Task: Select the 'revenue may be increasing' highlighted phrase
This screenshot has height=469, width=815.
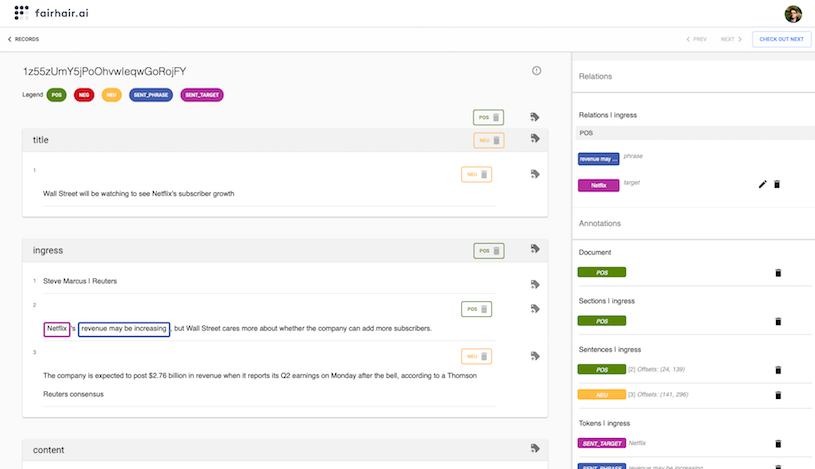Action: [124, 329]
